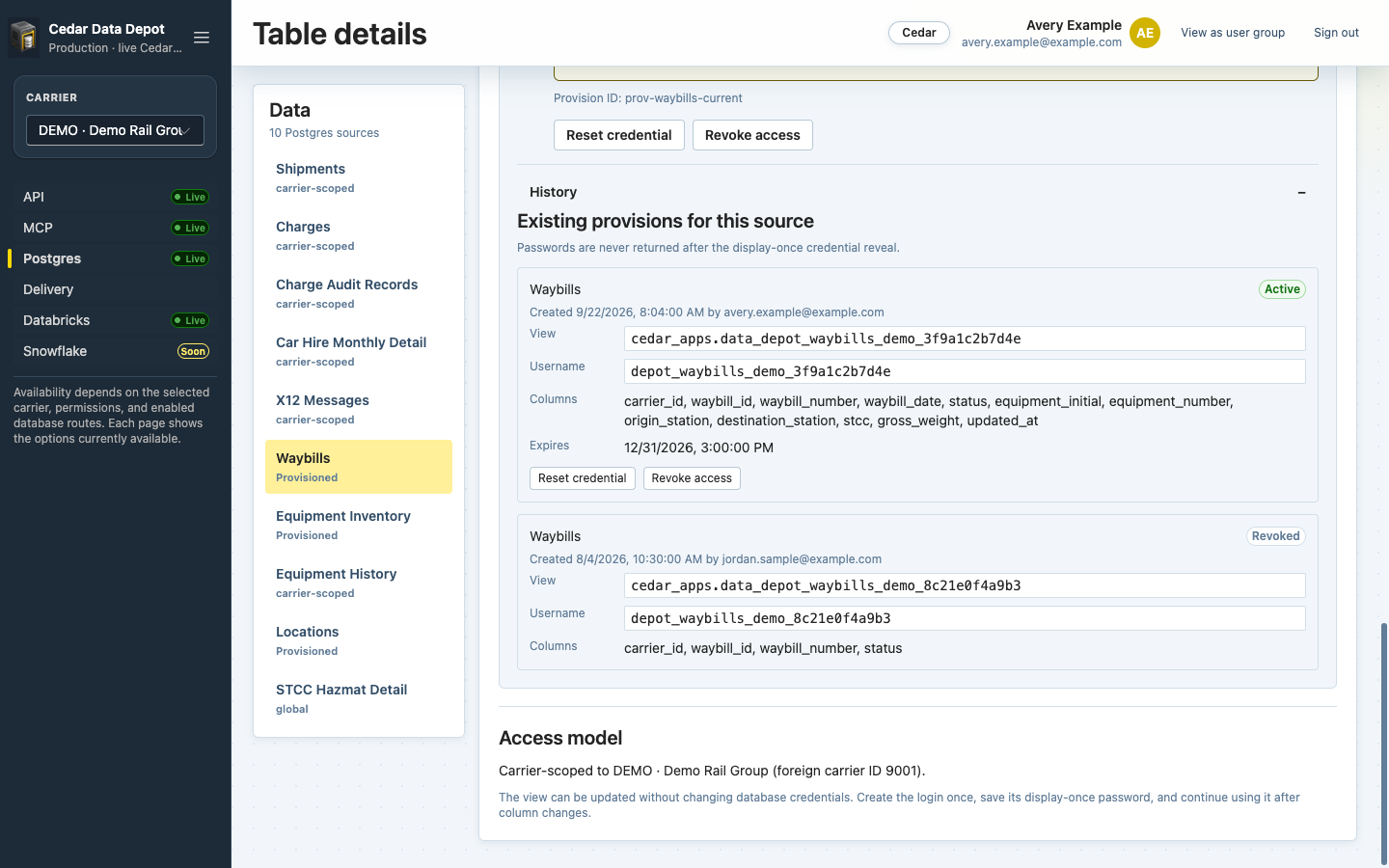Viewport: 1389px width, 868px height.
Task: Click the top Reset credential button
Action: [x=619, y=135]
